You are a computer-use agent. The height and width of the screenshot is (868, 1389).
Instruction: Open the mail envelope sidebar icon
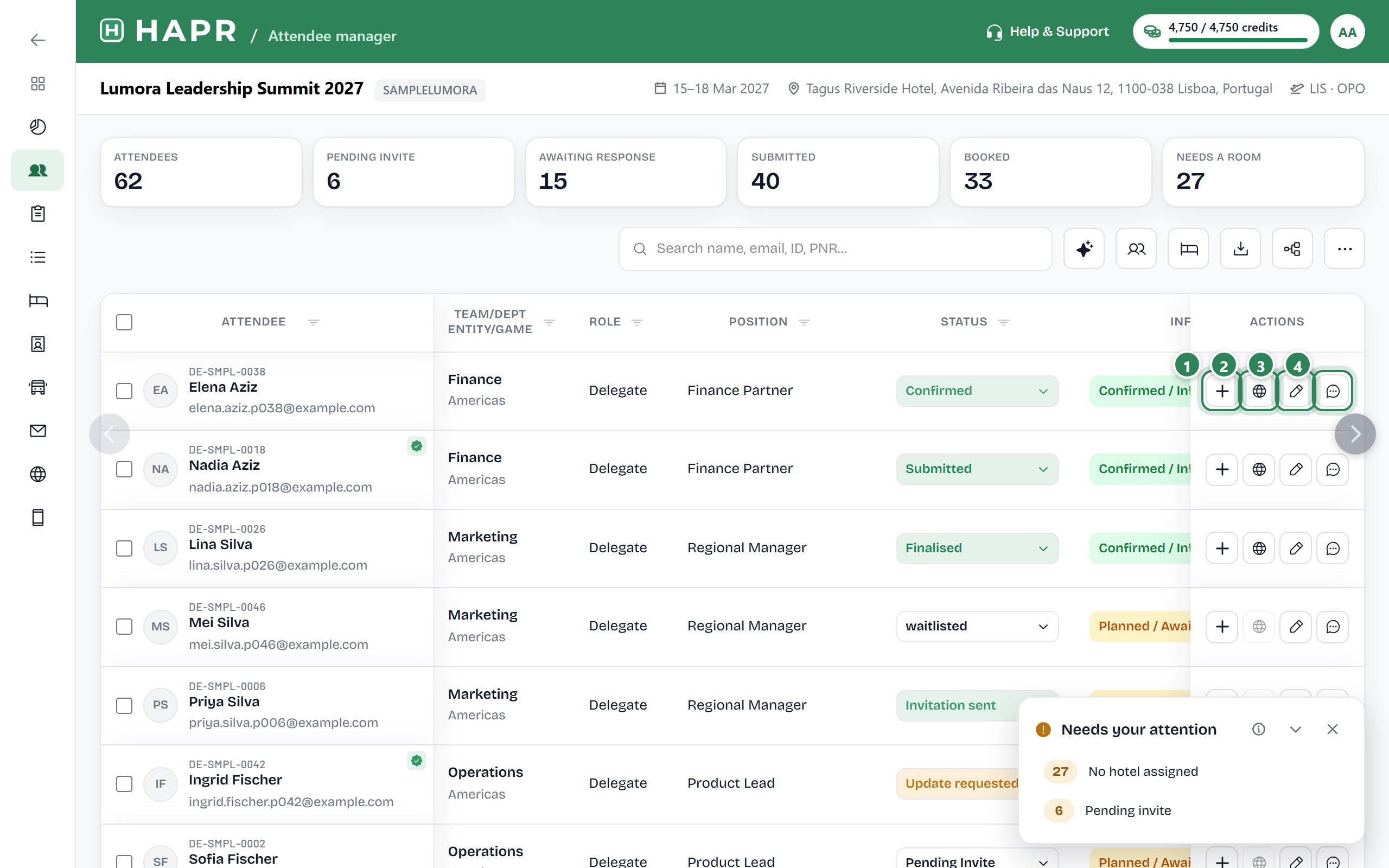coord(38,431)
